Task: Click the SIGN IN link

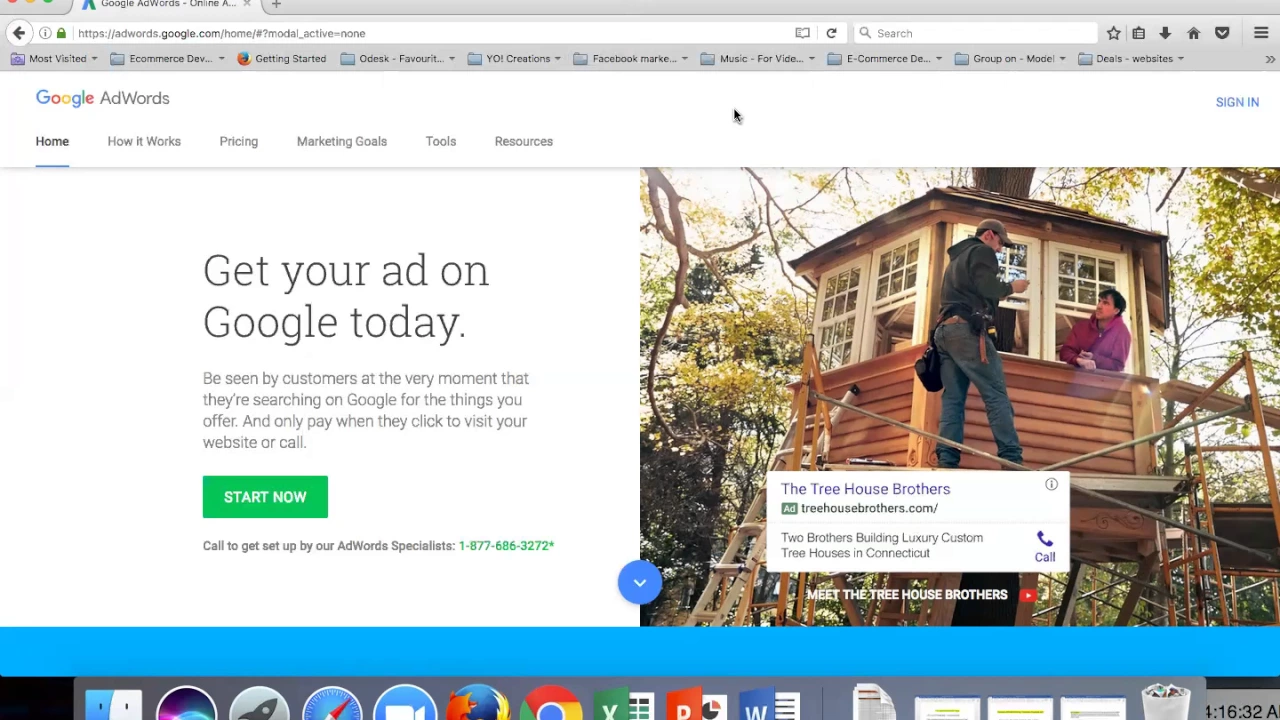Action: point(1237,102)
